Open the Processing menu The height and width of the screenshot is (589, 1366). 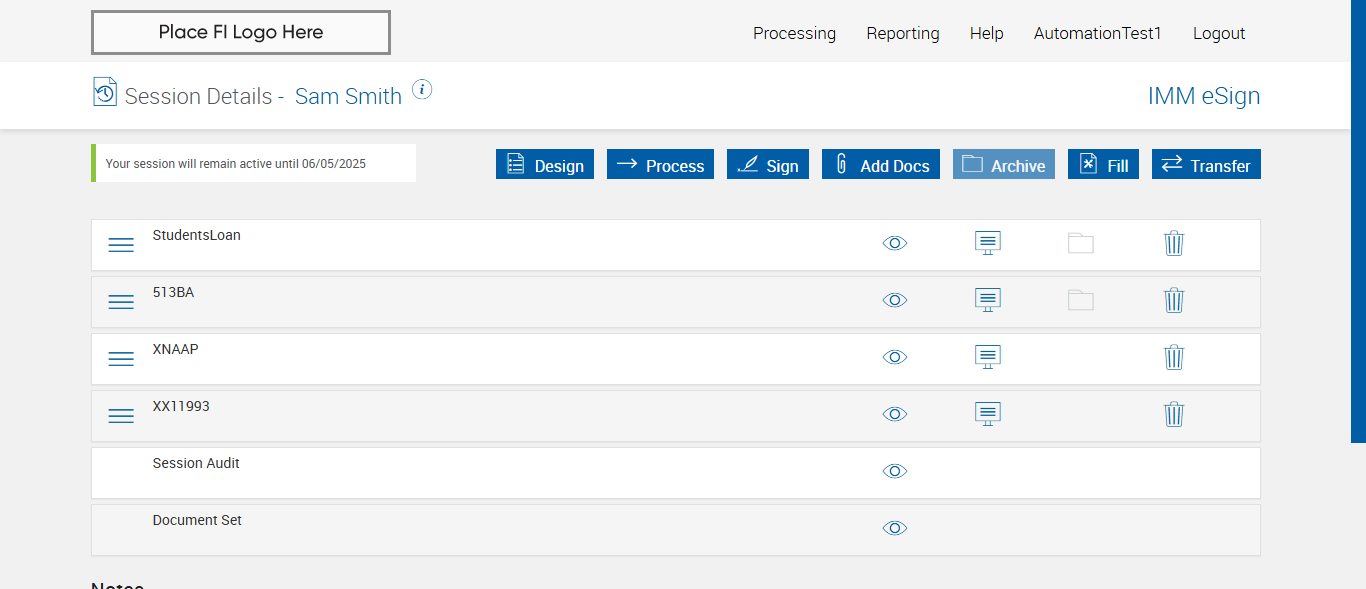point(794,33)
